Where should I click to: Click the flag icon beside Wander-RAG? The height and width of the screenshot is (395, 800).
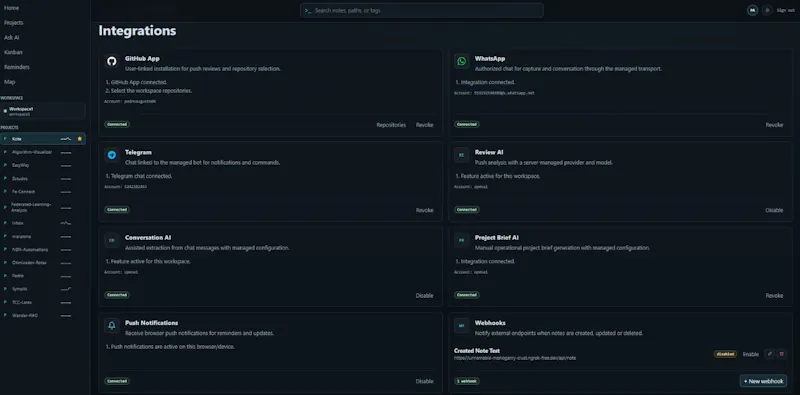(x=6, y=315)
